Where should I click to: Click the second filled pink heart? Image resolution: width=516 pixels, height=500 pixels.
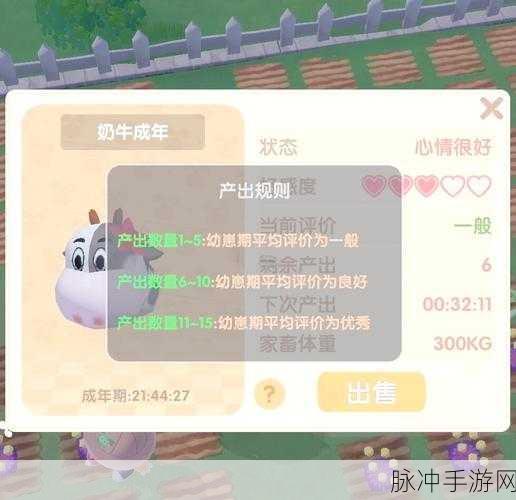[400, 186]
